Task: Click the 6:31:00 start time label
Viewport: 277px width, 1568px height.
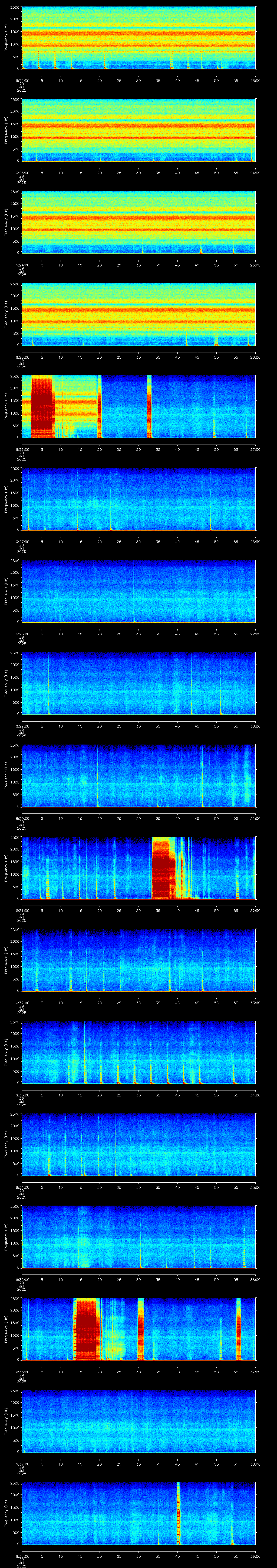Action: click(x=22, y=910)
